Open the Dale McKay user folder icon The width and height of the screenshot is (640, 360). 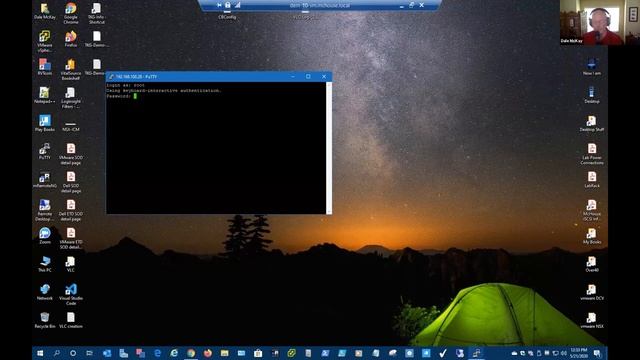(45, 11)
